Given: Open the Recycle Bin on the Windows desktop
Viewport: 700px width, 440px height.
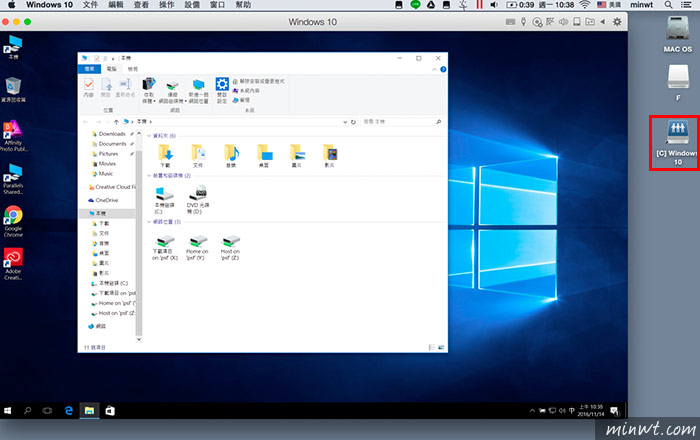Looking at the screenshot, I should pyautogui.click(x=13, y=90).
